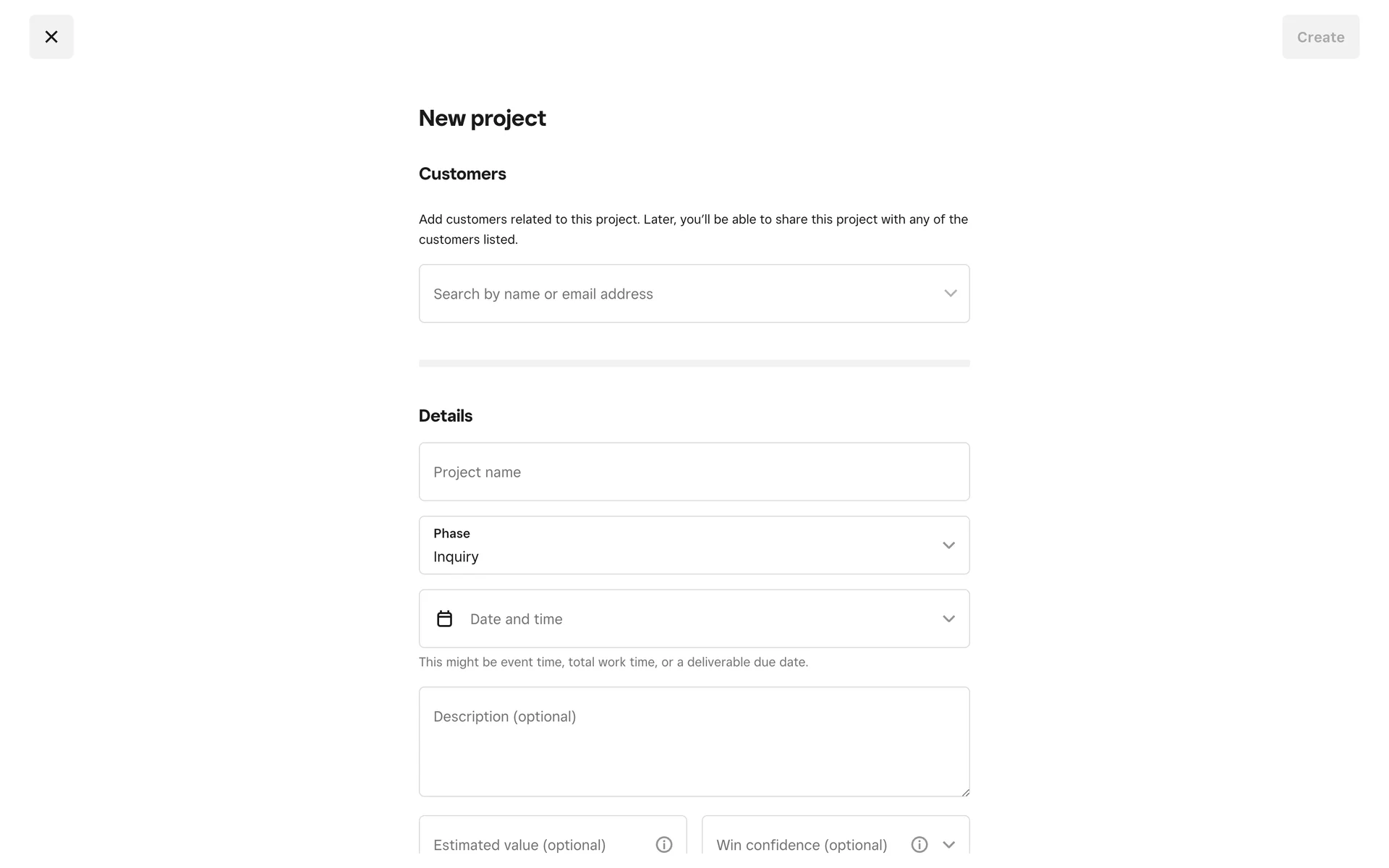Click the Win confidence chevron arrow
The width and height of the screenshot is (1389, 868).
pos(948,844)
